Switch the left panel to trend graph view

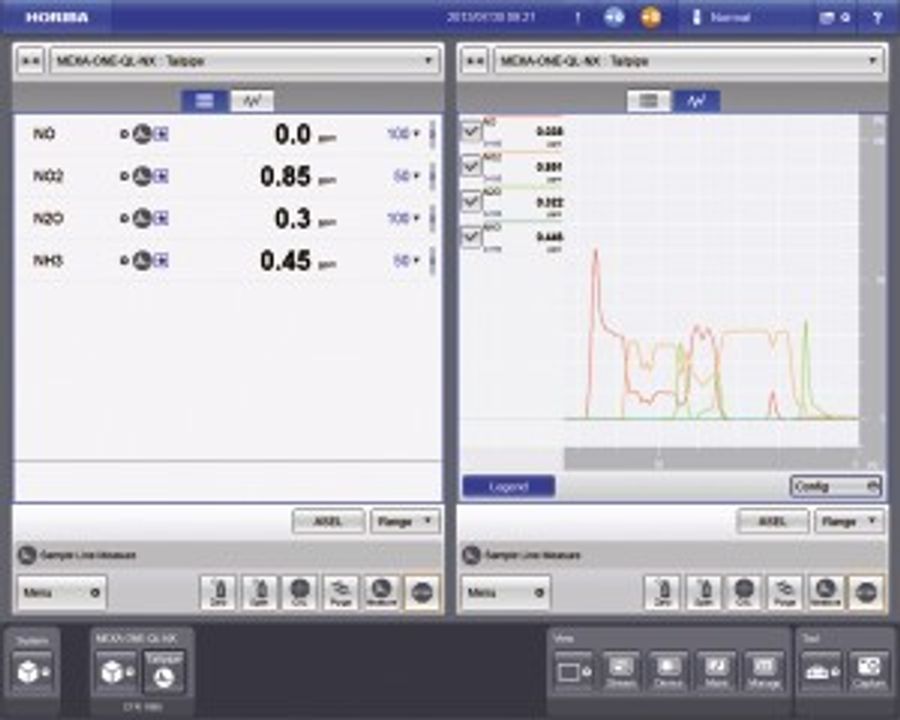tap(254, 99)
